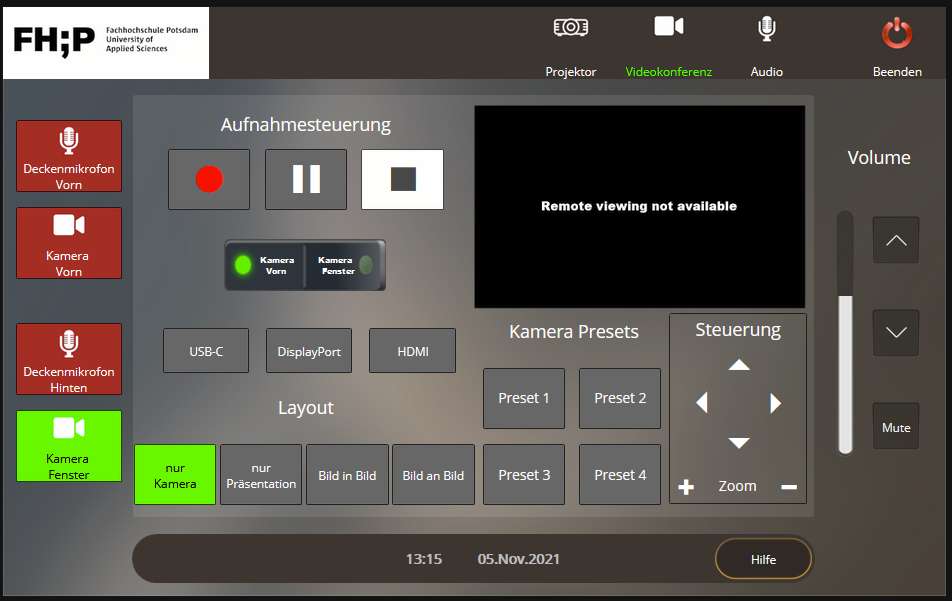Toggle the Kamera Fenster side button
The height and width of the screenshot is (601, 952).
tap(69, 446)
